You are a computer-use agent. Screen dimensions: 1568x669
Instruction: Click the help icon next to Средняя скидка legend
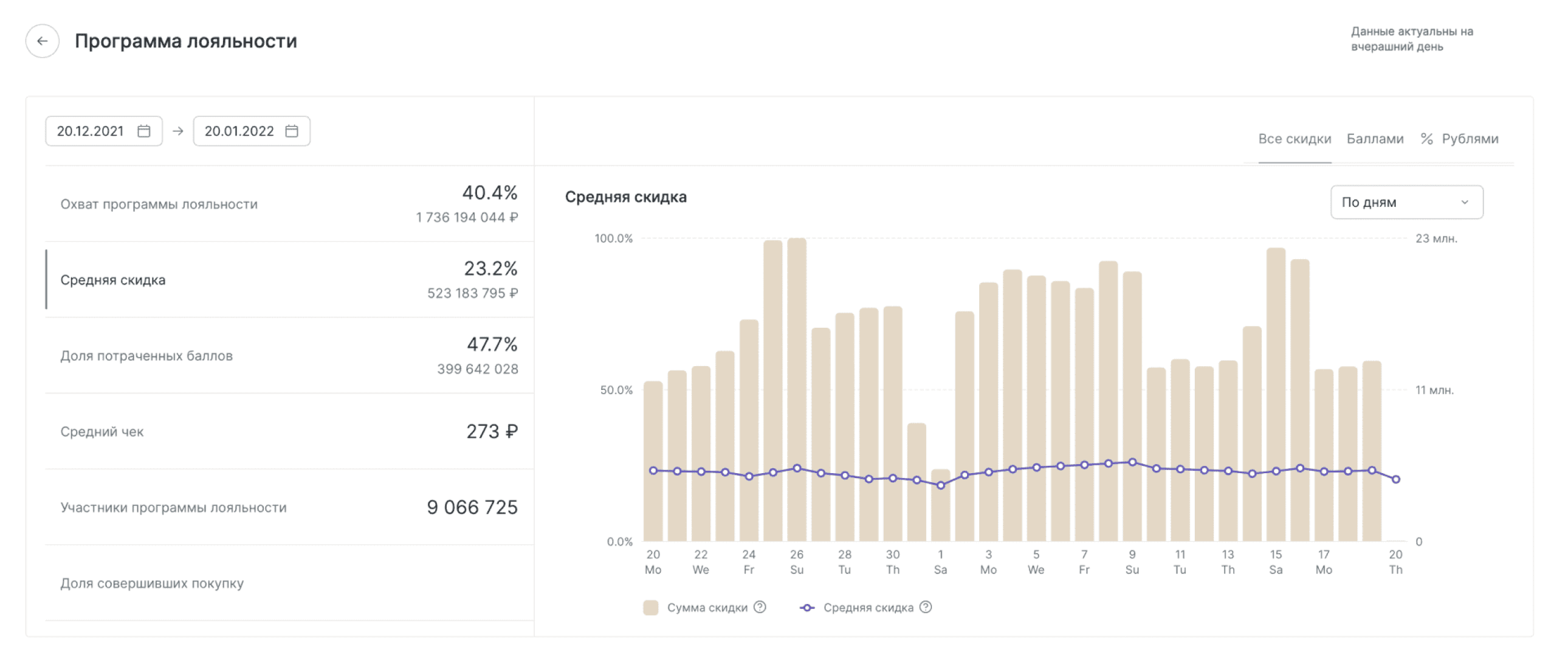925,607
